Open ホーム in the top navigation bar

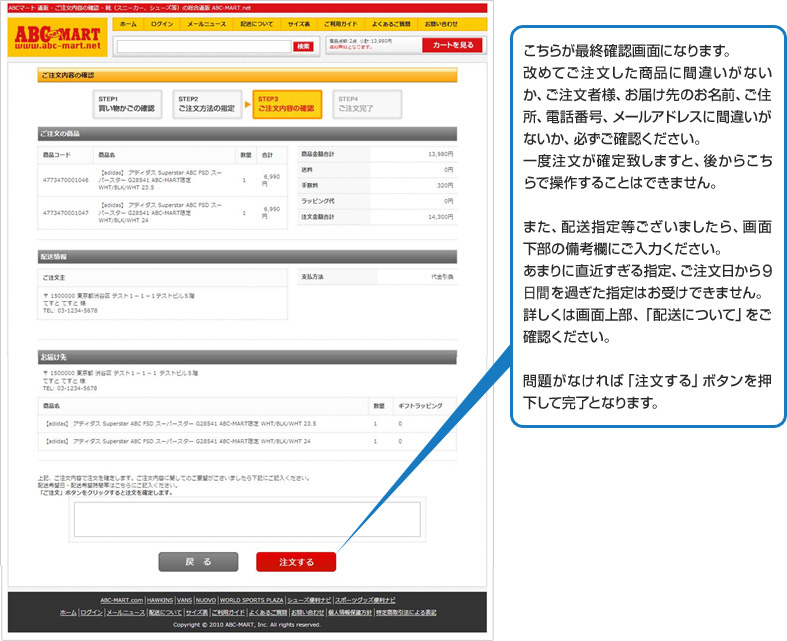pyautogui.click(x=128, y=24)
